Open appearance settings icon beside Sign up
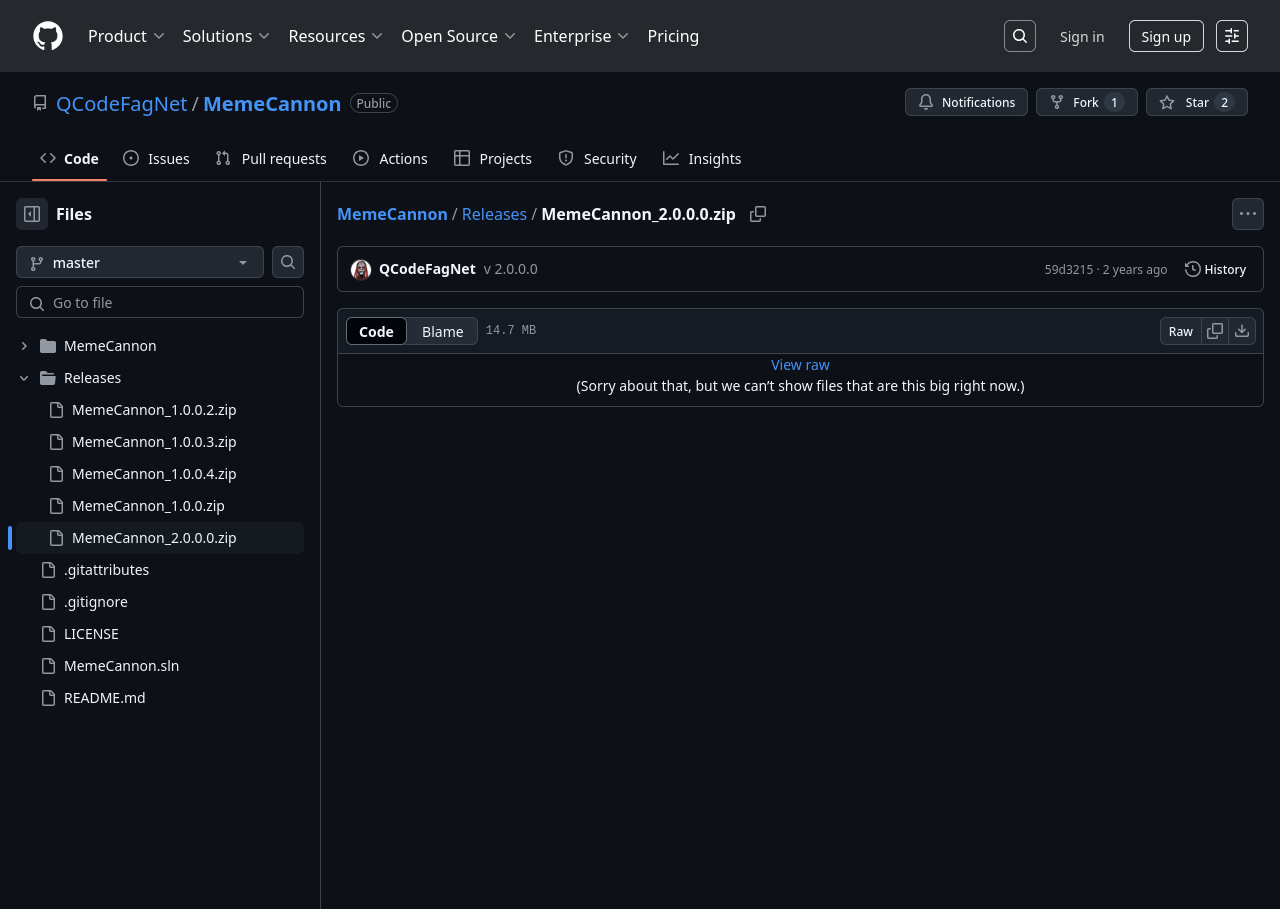The width and height of the screenshot is (1280, 909). pyautogui.click(x=1232, y=36)
